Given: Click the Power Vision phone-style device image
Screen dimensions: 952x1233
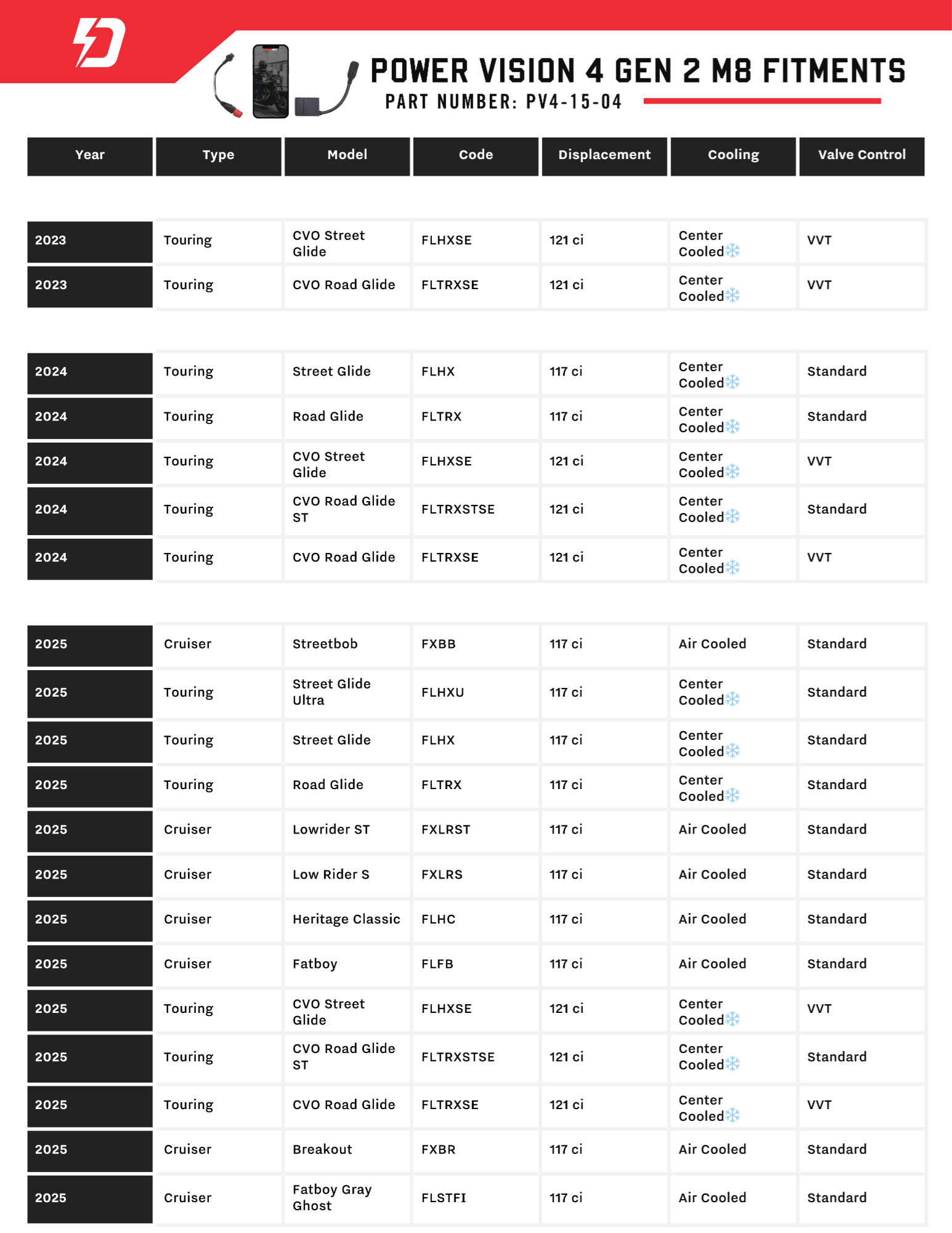Looking at the screenshot, I should pyautogui.click(x=271, y=81).
